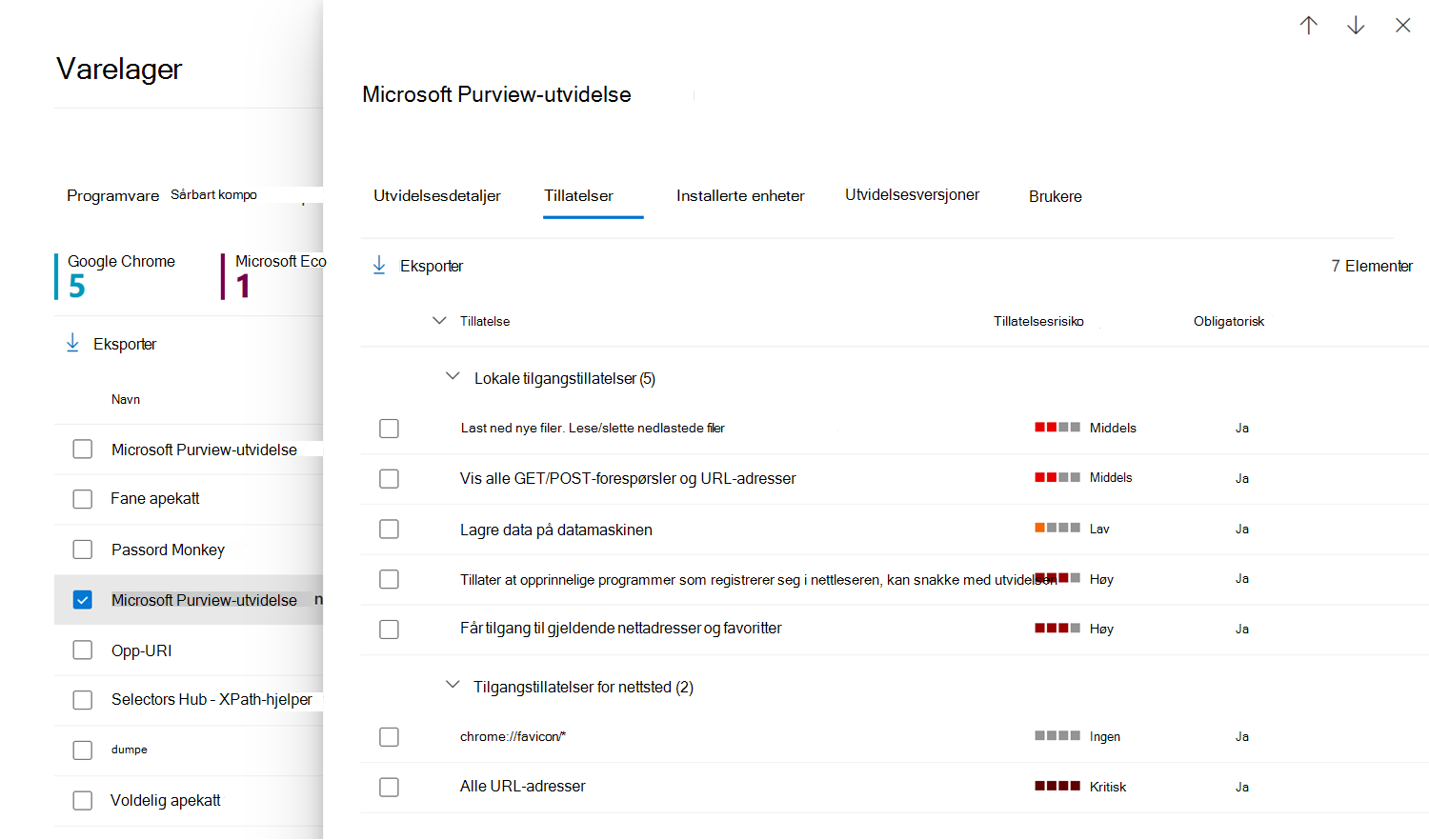Select the 'Voldelig apekatt' checkbox

[83, 801]
